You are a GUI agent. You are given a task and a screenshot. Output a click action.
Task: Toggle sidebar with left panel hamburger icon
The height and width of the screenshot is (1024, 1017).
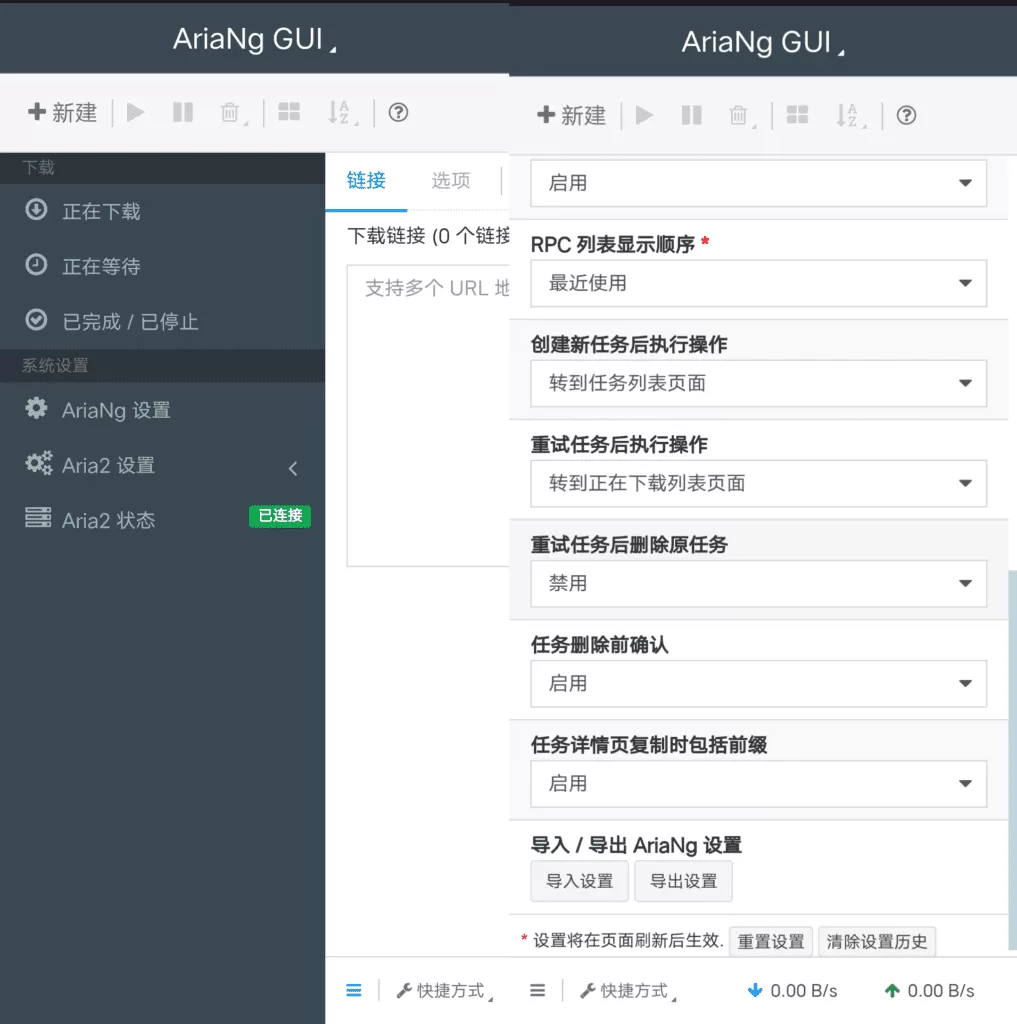tap(353, 991)
